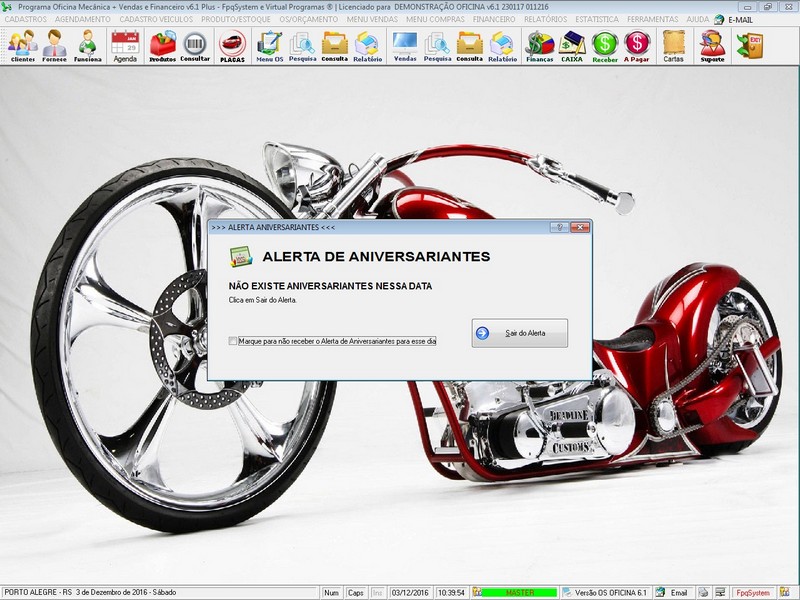Open the CADASTRO VEICULOS menu

156,19
